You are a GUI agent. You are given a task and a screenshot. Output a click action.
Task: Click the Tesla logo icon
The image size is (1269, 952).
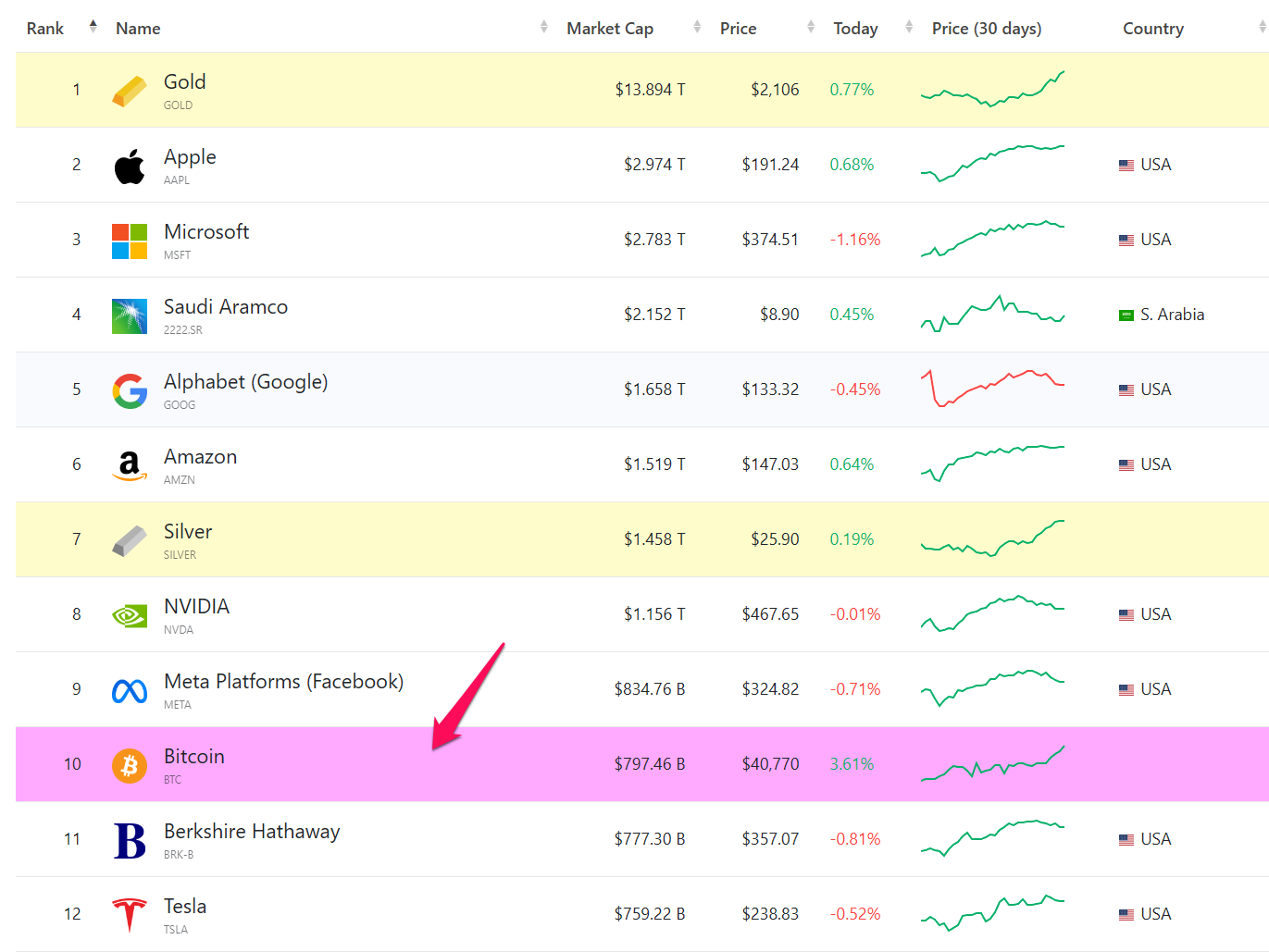(130, 915)
